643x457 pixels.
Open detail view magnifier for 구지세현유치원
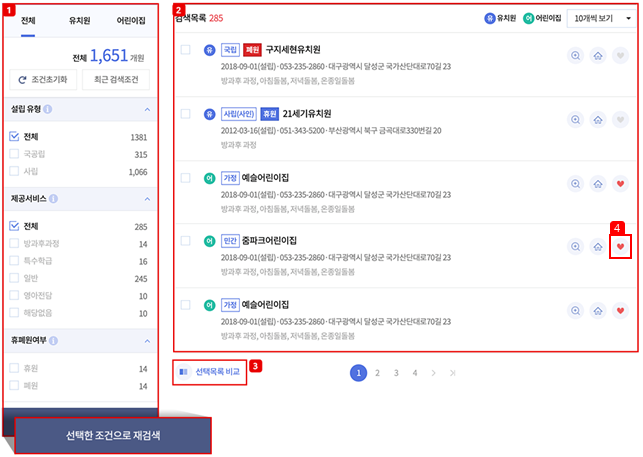coord(575,55)
